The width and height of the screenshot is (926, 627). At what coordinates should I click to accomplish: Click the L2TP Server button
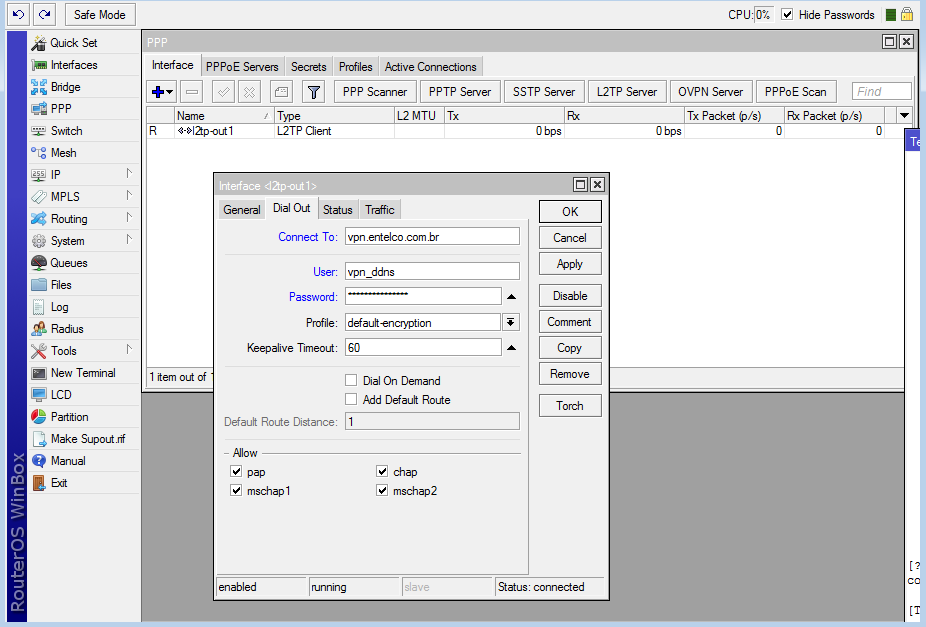pyautogui.click(x=627, y=92)
